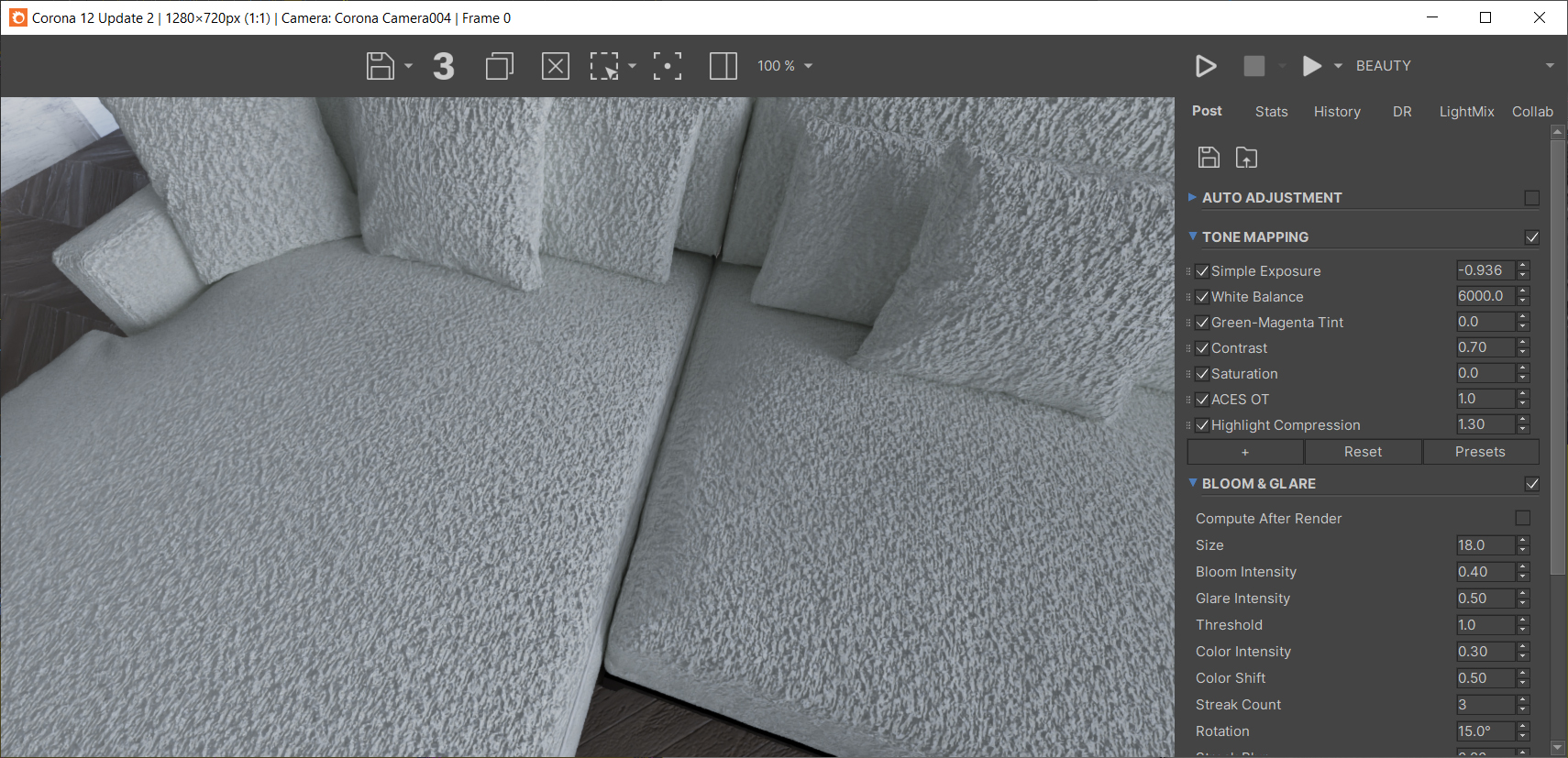Click the Bloom Intensity value field
1568x758 pixels.
[x=1485, y=572]
